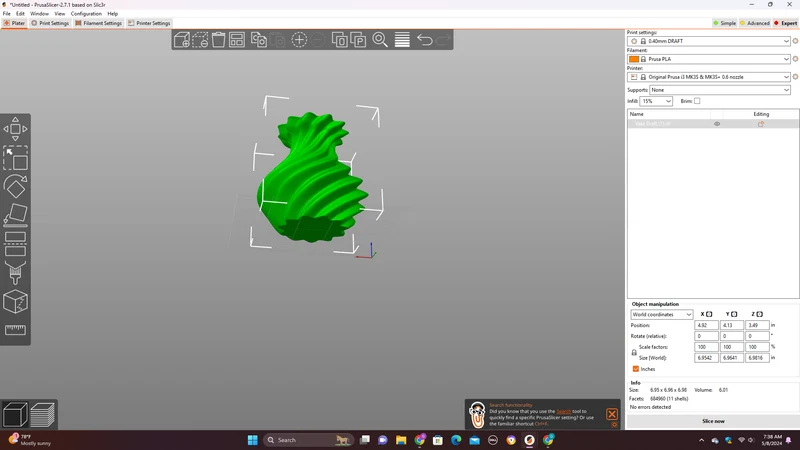Click the Delete all trash icon
The width and height of the screenshot is (800, 450).
[218, 40]
